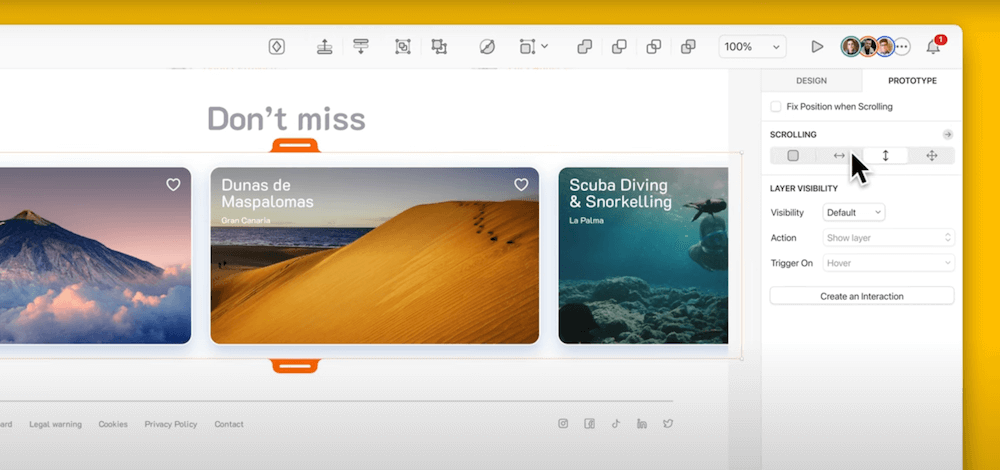Click the Mask tool icon in toolbar
Screen dimensions: 1000x470
click(x=487, y=47)
